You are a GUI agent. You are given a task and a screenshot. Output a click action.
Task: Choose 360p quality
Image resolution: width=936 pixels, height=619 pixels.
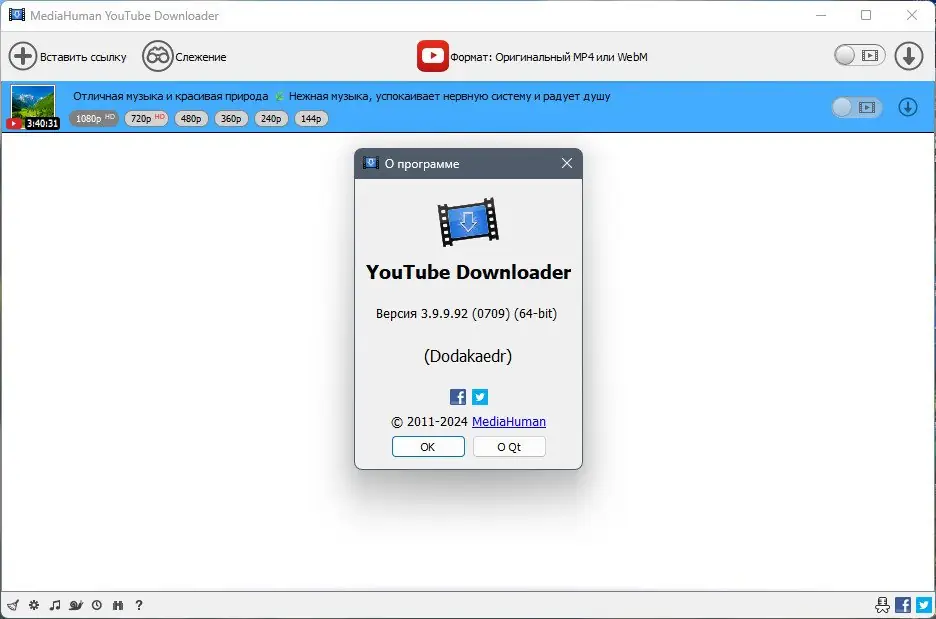tap(231, 119)
